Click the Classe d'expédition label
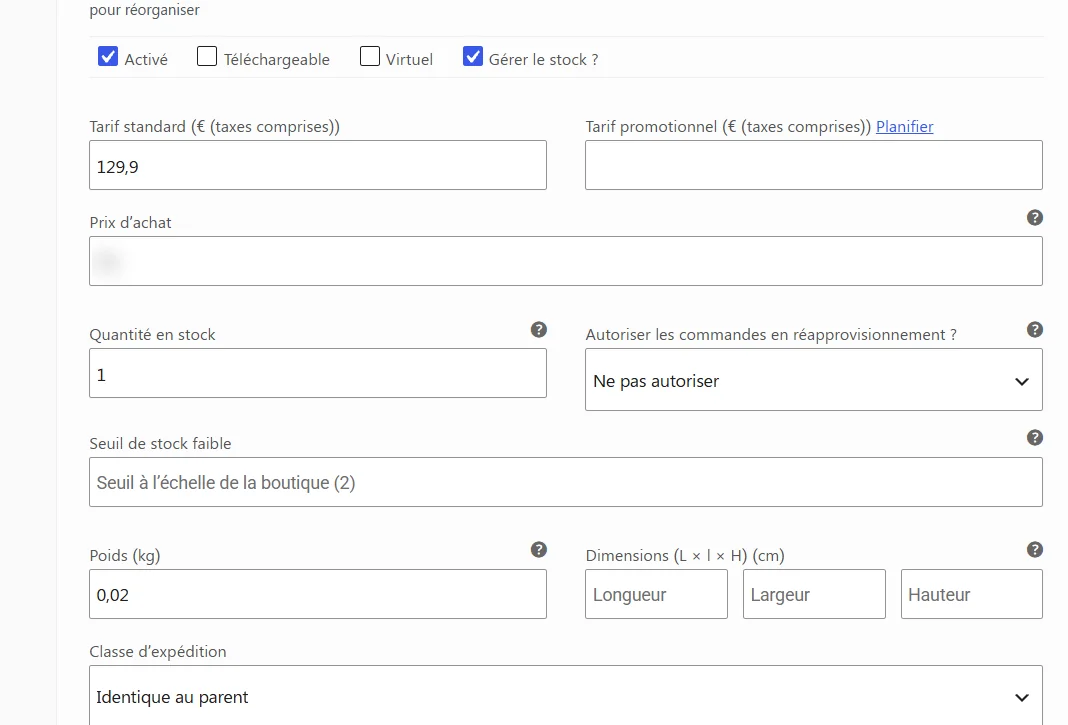The image size is (1068, 725). pyautogui.click(x=158, y=651)
